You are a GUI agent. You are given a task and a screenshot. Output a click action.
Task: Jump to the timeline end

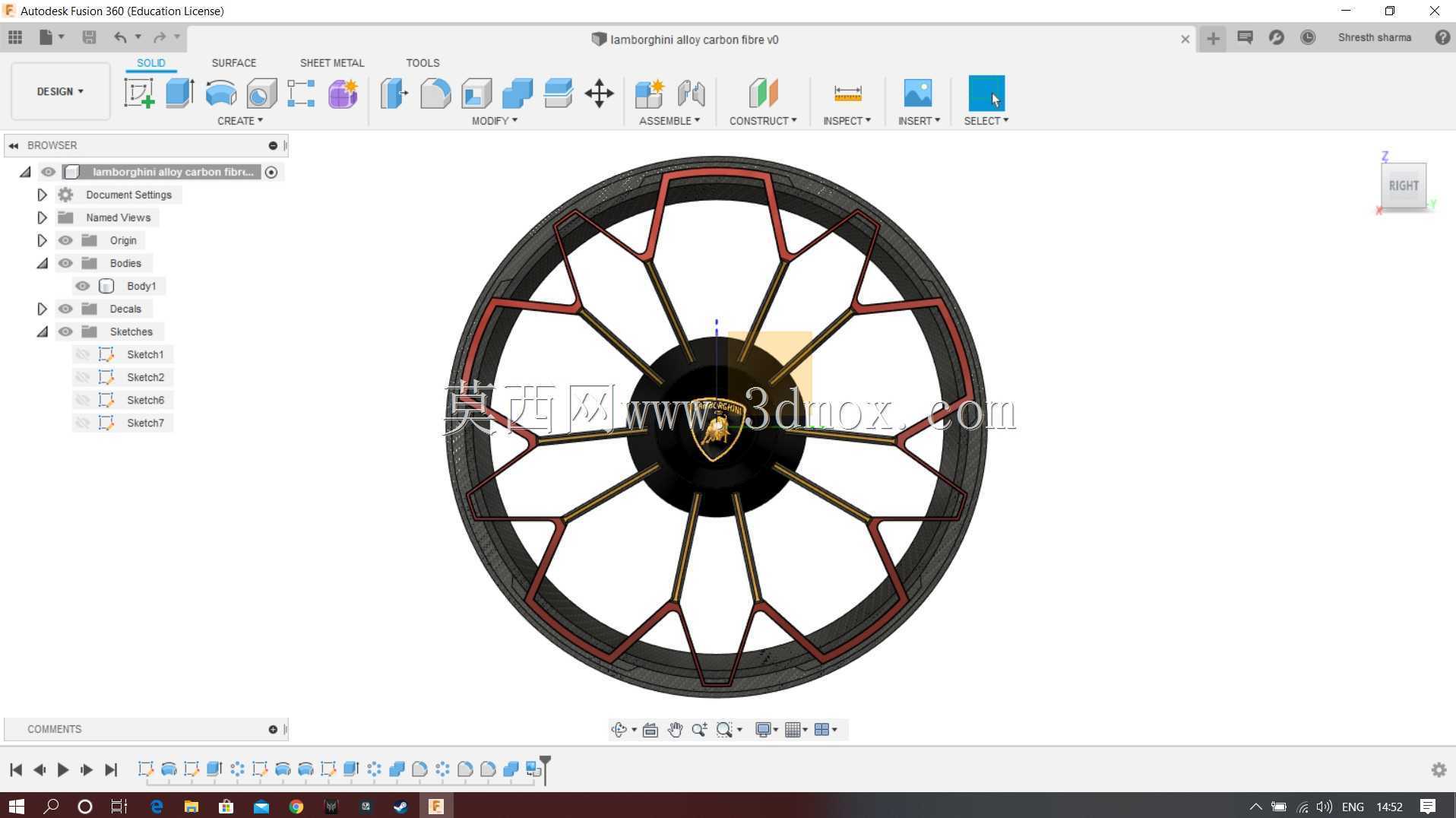coord(111,770)
